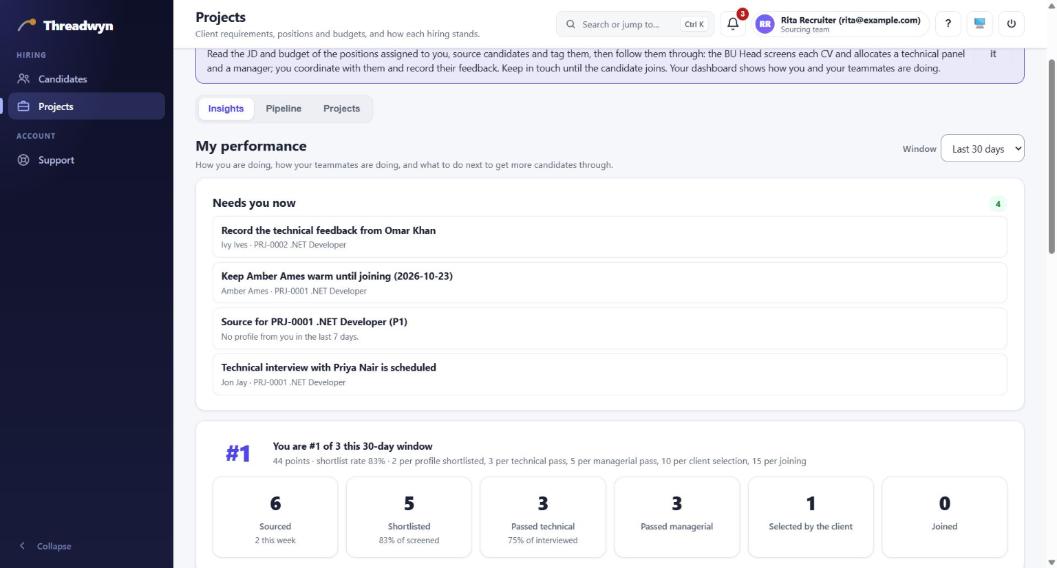Viewport: 1057px width, 568px height.
Task: Click the power log out icon
Action: [x=1011, y=24]
